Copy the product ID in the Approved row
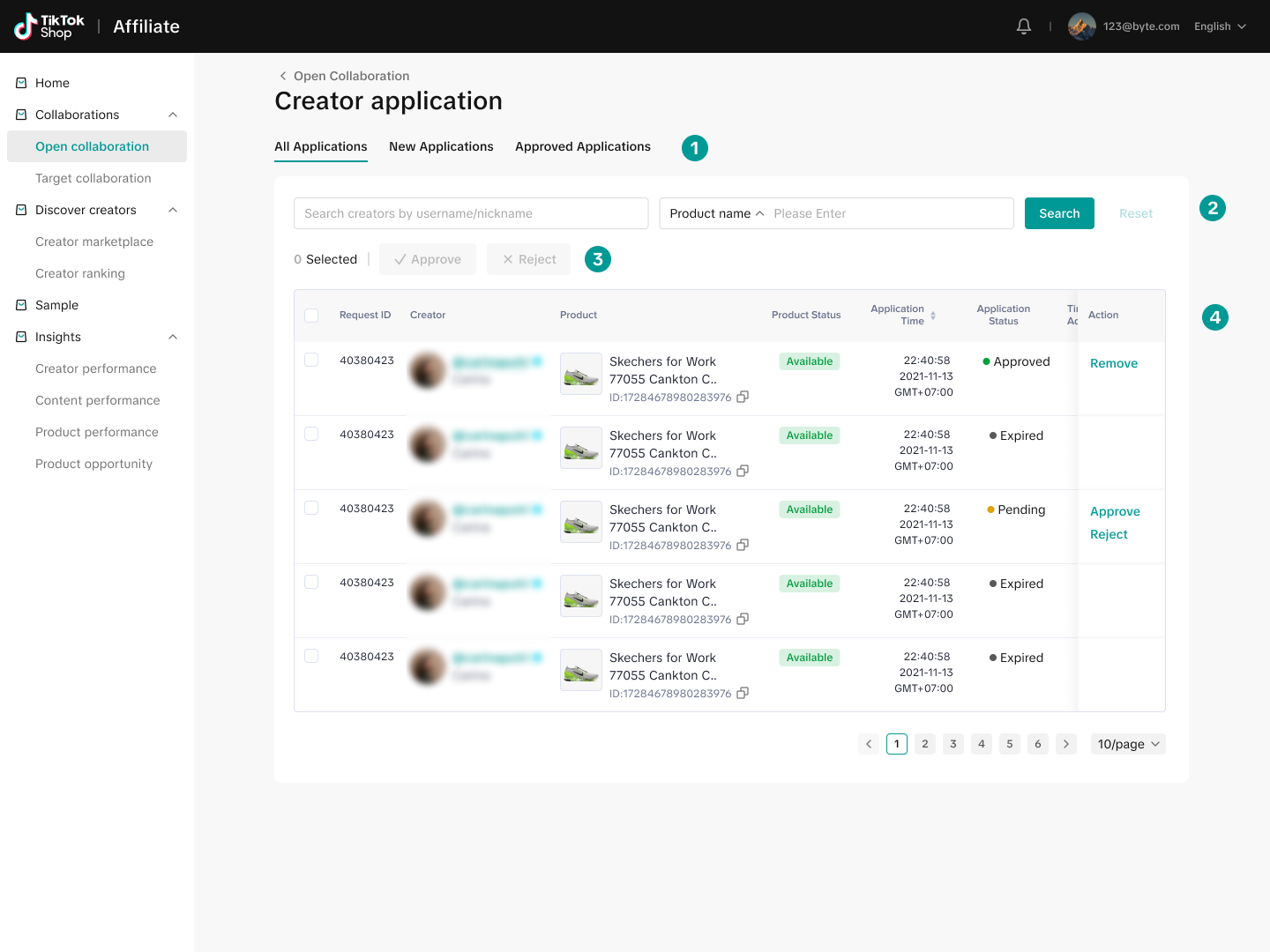 (x=743, y=397)
